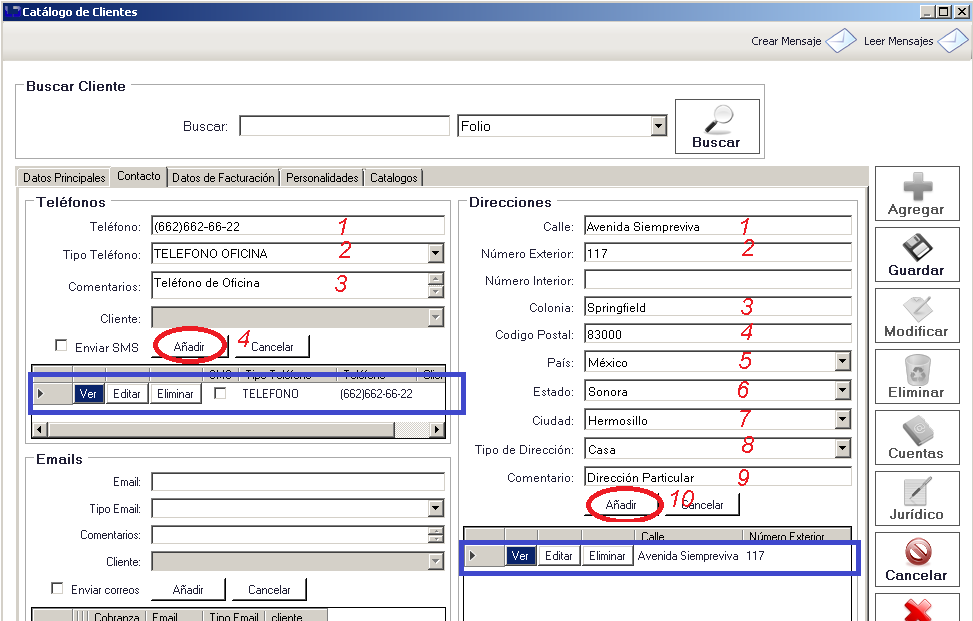
Task: Click Eliminar in the Avenida Siempreviva row
Action: pos(607,555)
